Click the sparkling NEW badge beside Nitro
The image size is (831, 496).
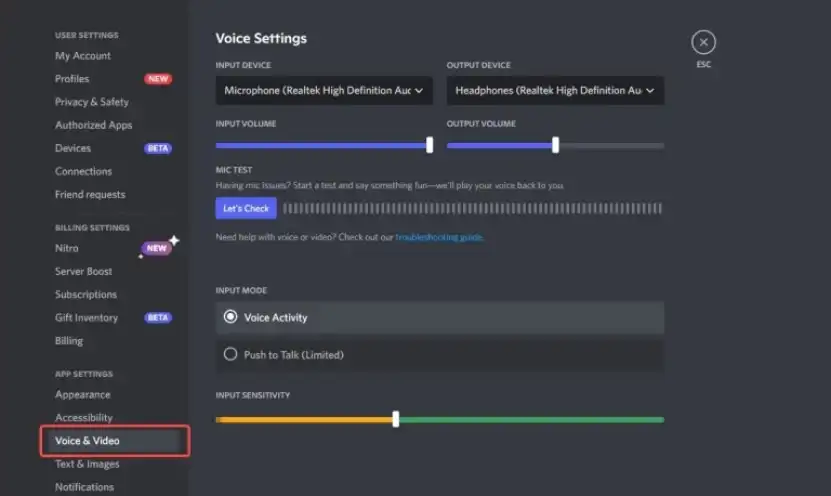point(157,248)
